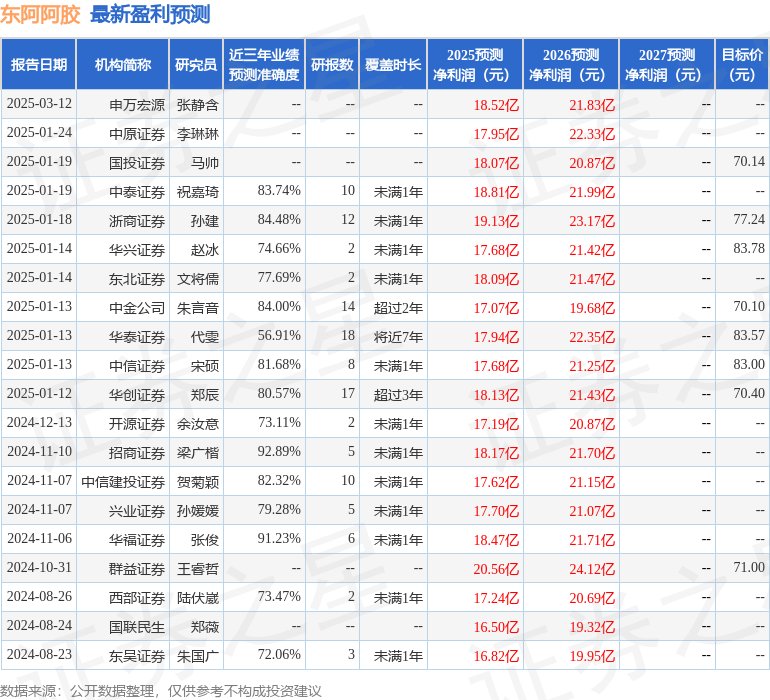This screenshot has width=770, height=700.
Task: Click 2025 forecast 20.56亿
Action: (496, 568)
